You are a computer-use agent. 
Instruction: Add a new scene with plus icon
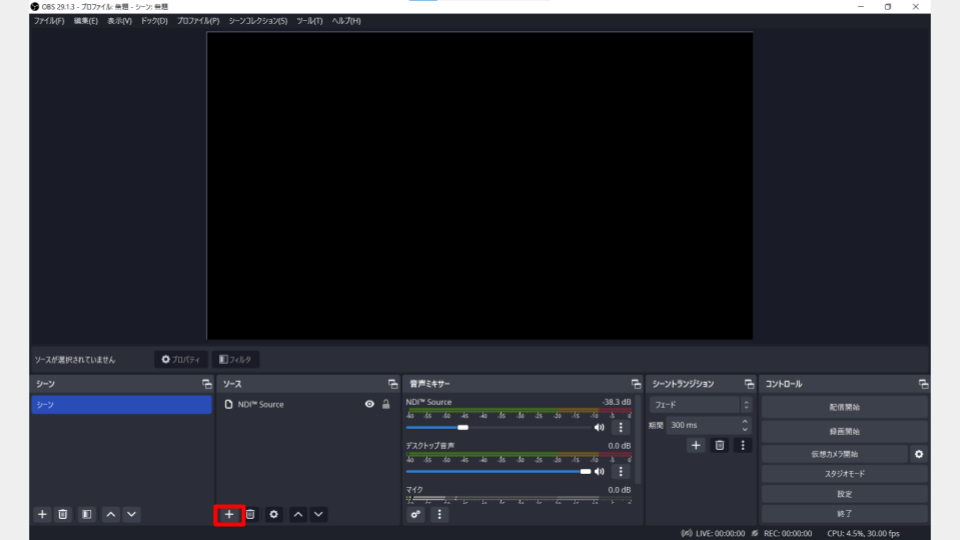(42, 514)
